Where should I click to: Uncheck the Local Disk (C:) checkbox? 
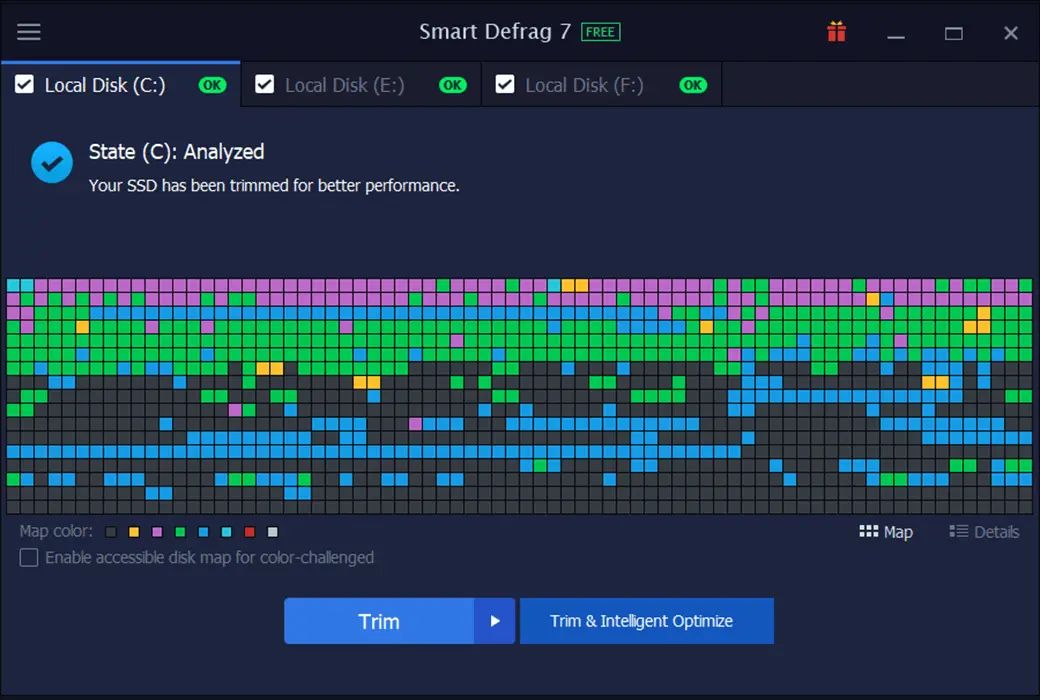click(25, 84)
